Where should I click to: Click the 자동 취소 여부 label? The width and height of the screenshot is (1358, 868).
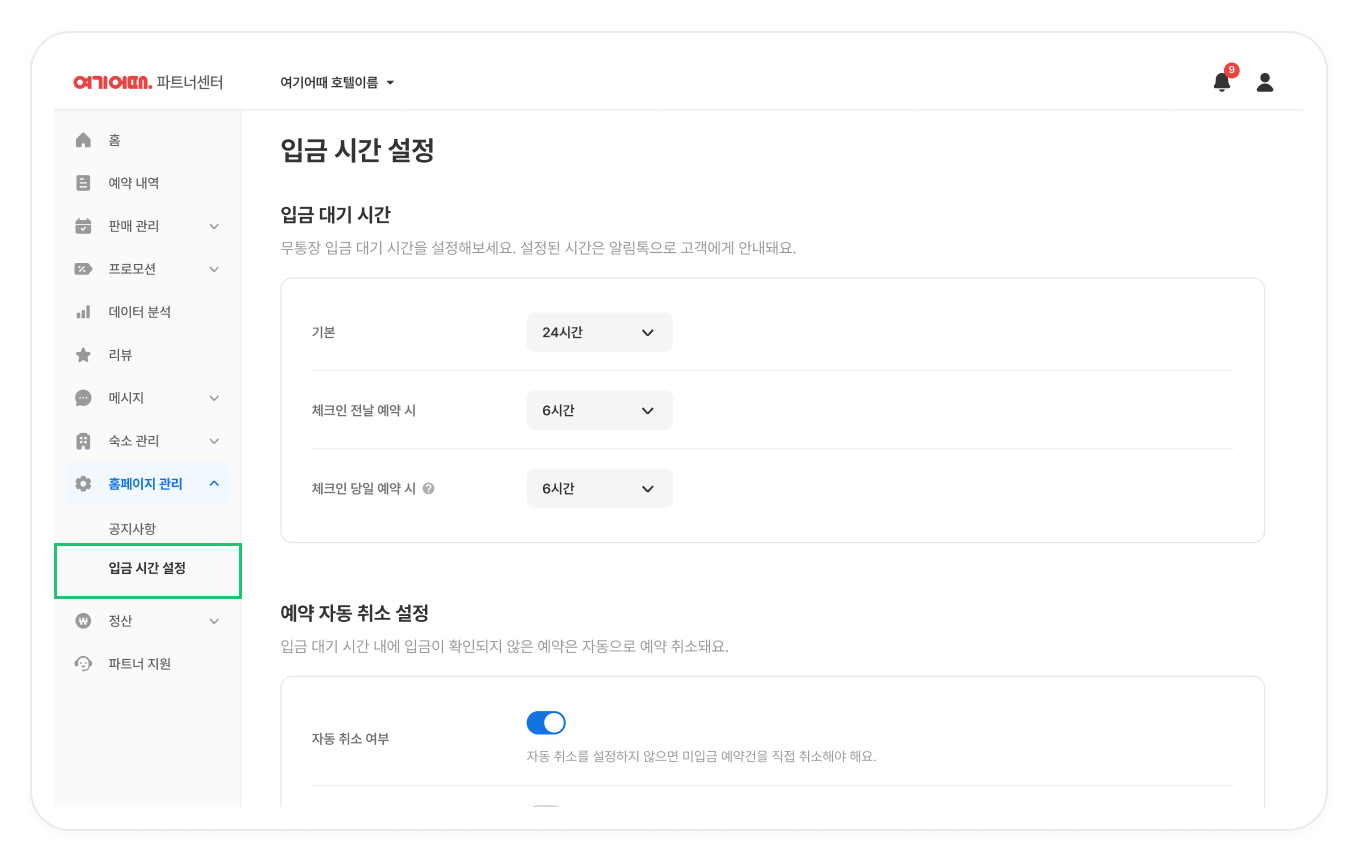point(350,739)
